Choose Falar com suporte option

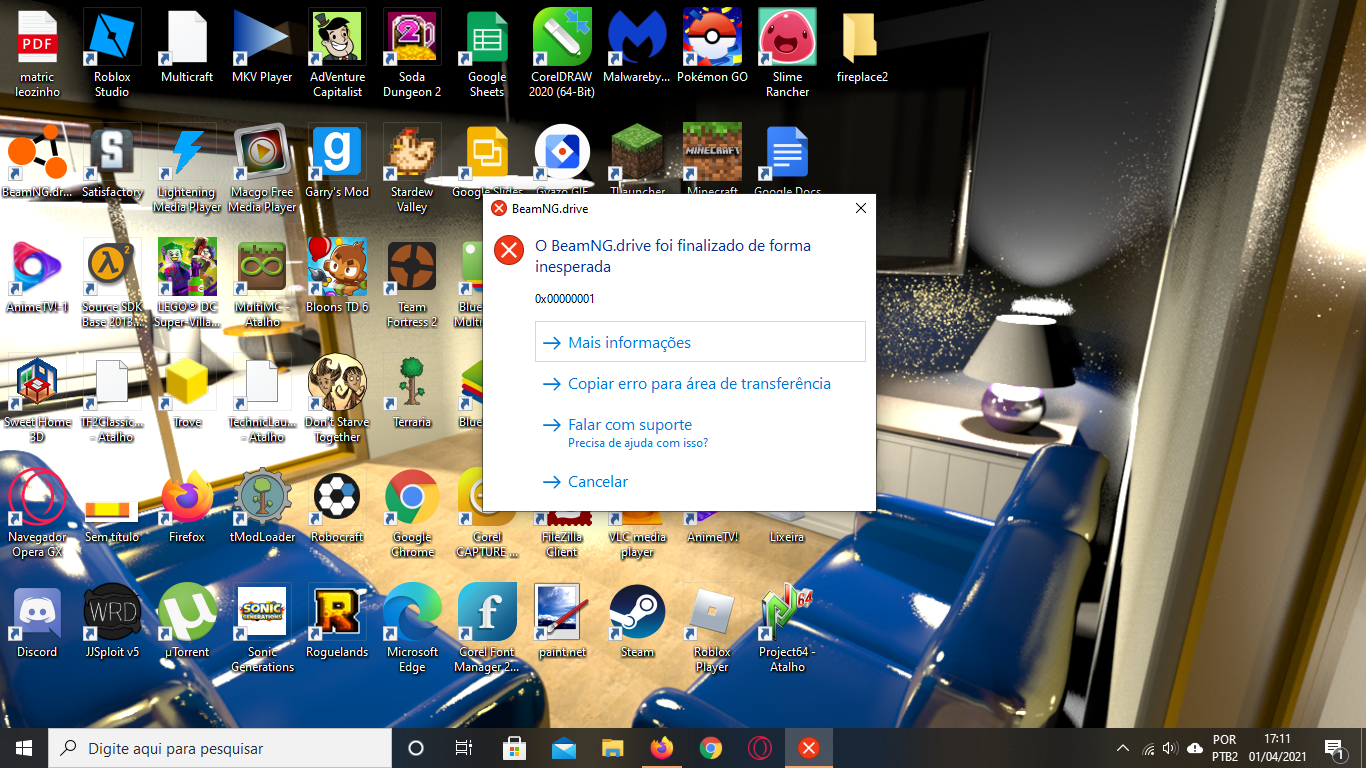700,432
